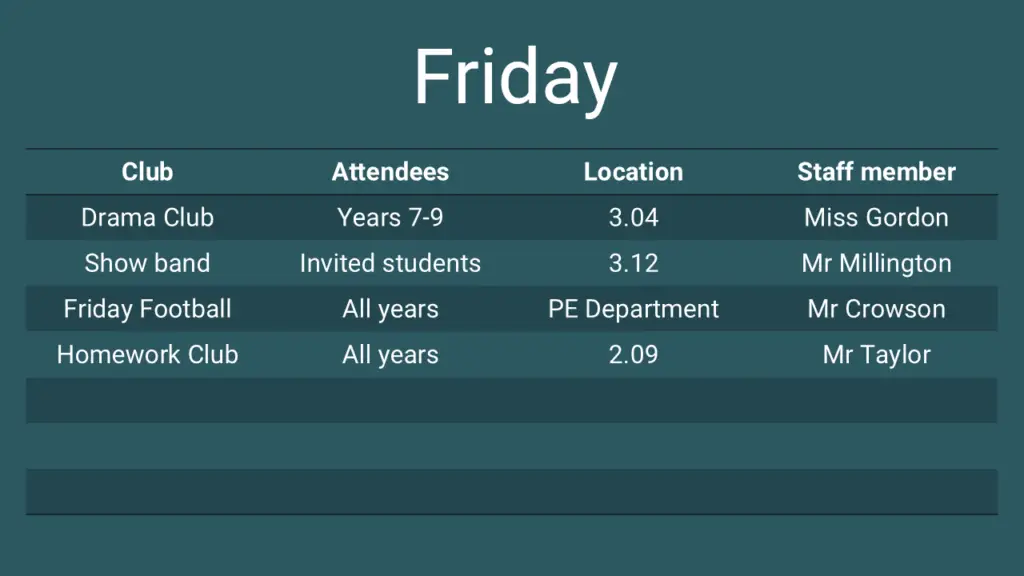Screen dimensions: 1024x576
Task: Click the Friday title heading
Action: (515, 78)
